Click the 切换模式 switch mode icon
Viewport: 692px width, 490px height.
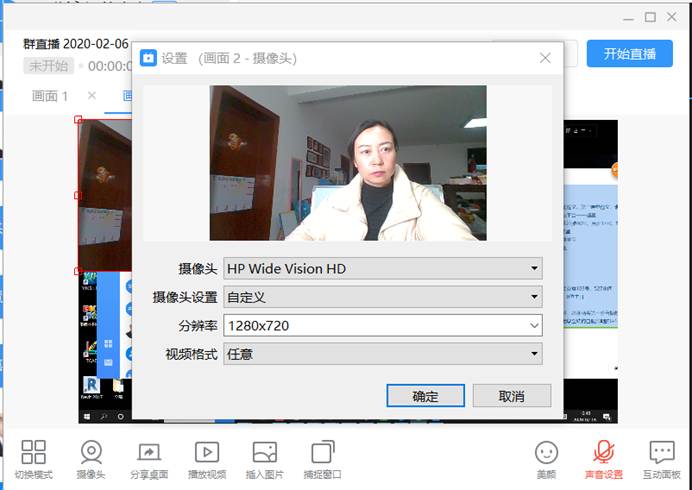tap(34, 452)
